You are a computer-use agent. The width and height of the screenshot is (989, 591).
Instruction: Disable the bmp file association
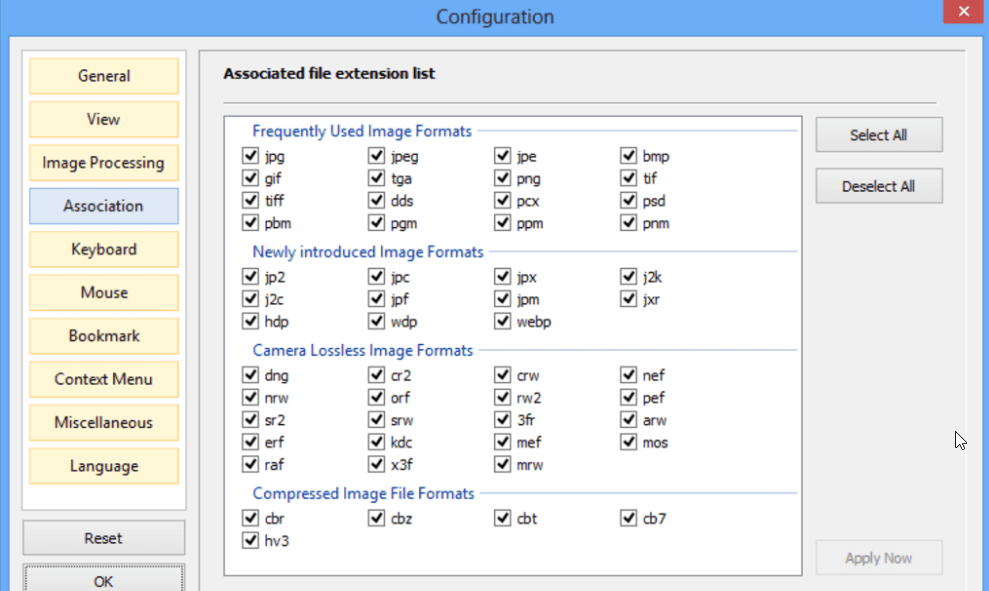pyautogui.click(x=628, y=156)
